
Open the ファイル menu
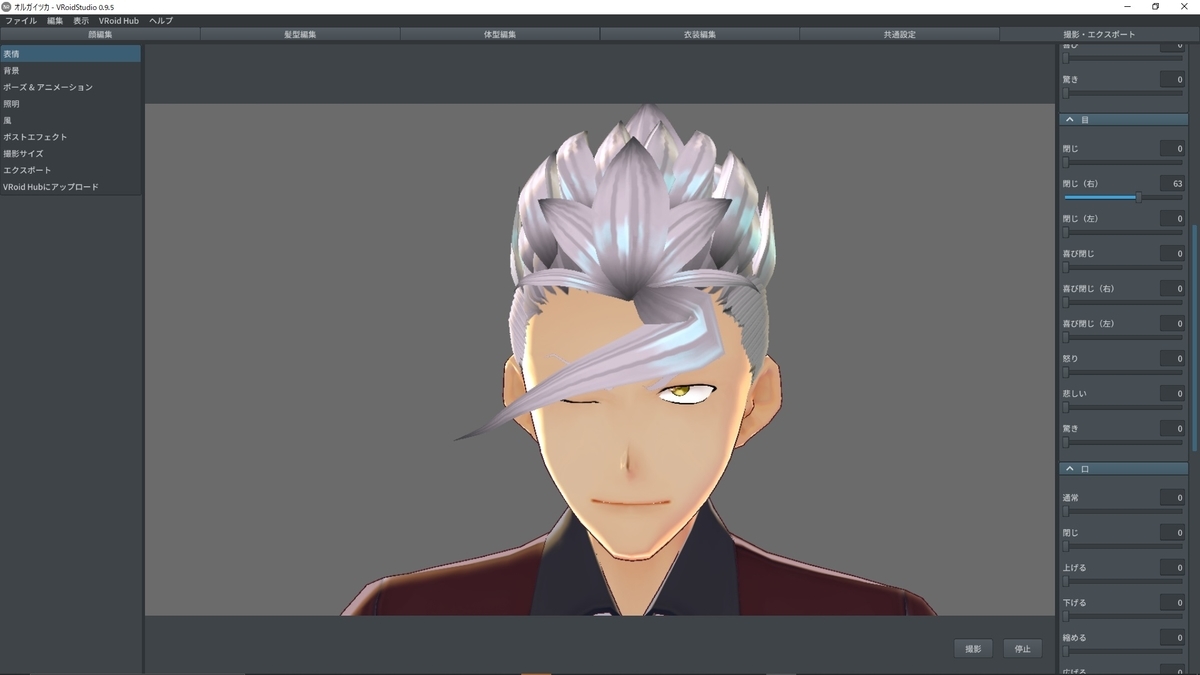tap(21, 20)
